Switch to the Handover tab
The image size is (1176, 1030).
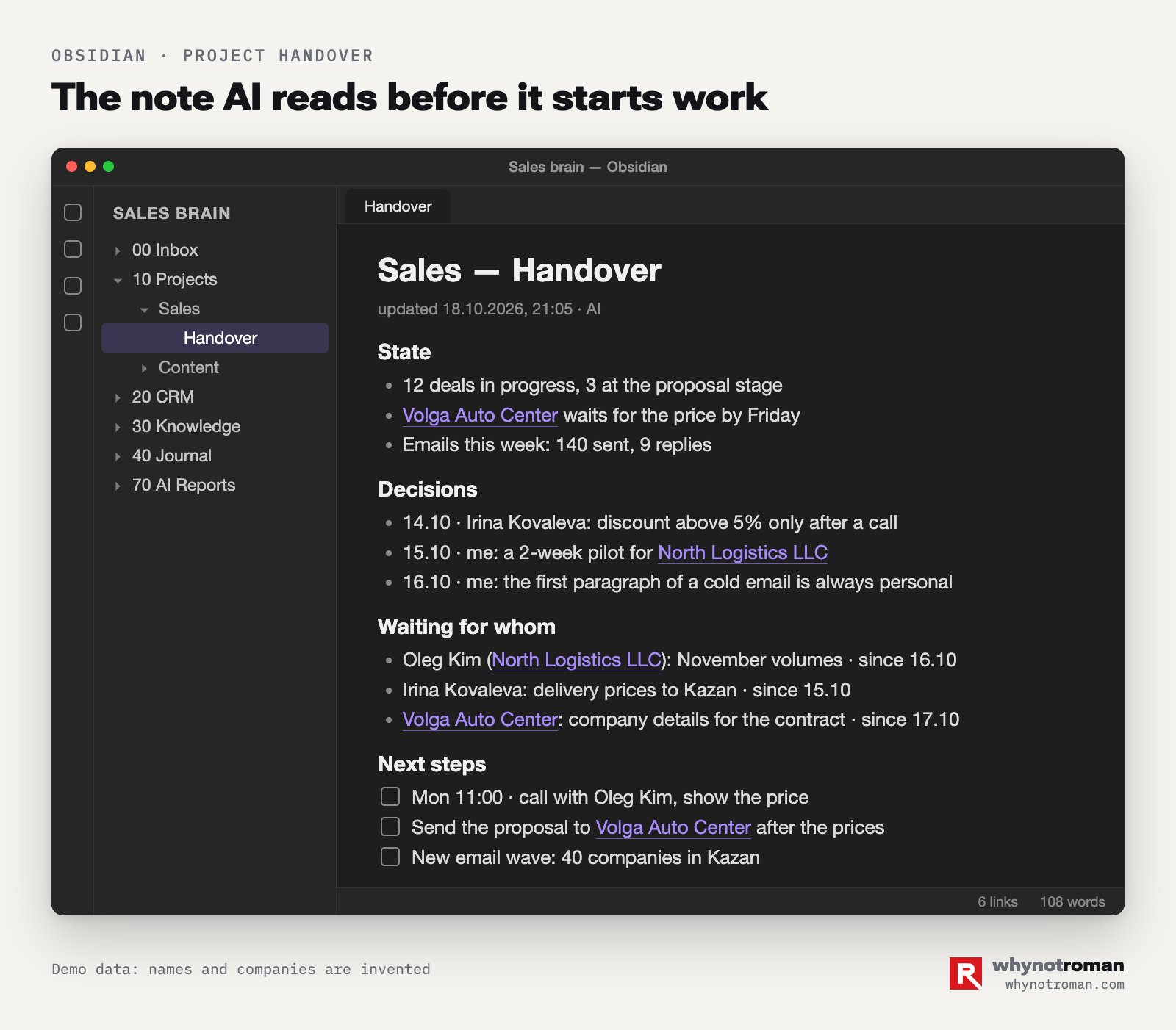tap(398, 206)
